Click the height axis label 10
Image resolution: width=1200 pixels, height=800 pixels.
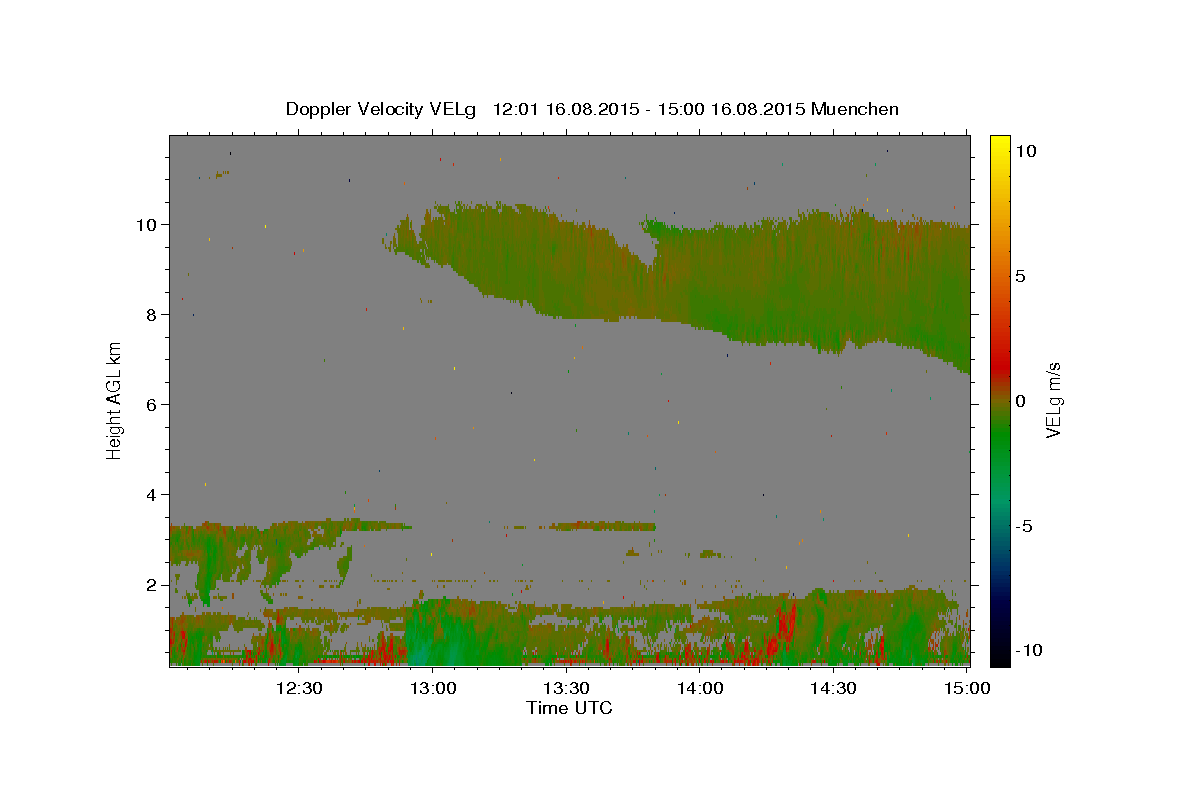(148, 224)
